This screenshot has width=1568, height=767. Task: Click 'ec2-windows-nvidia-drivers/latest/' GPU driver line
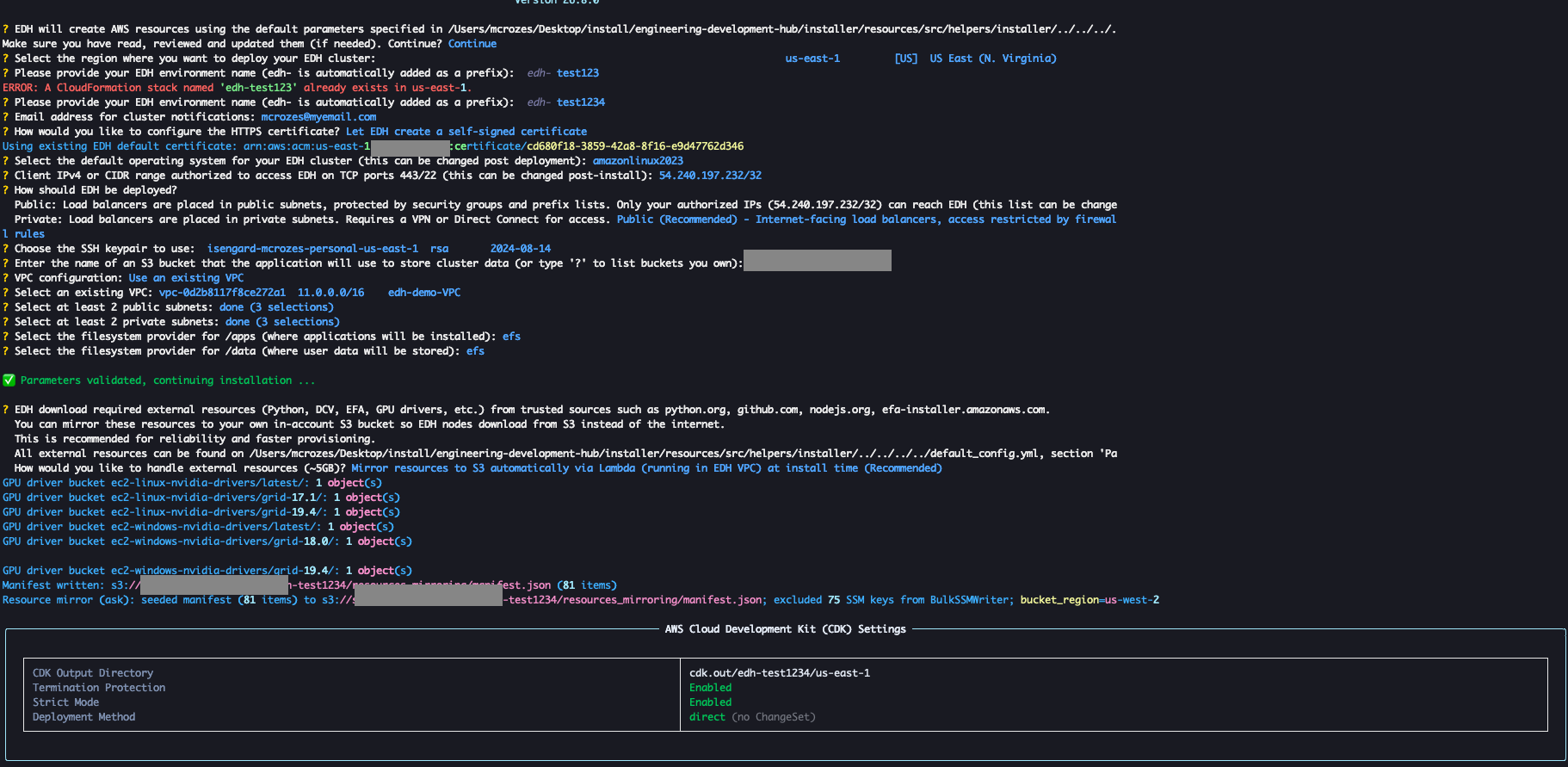pos(198,527)
